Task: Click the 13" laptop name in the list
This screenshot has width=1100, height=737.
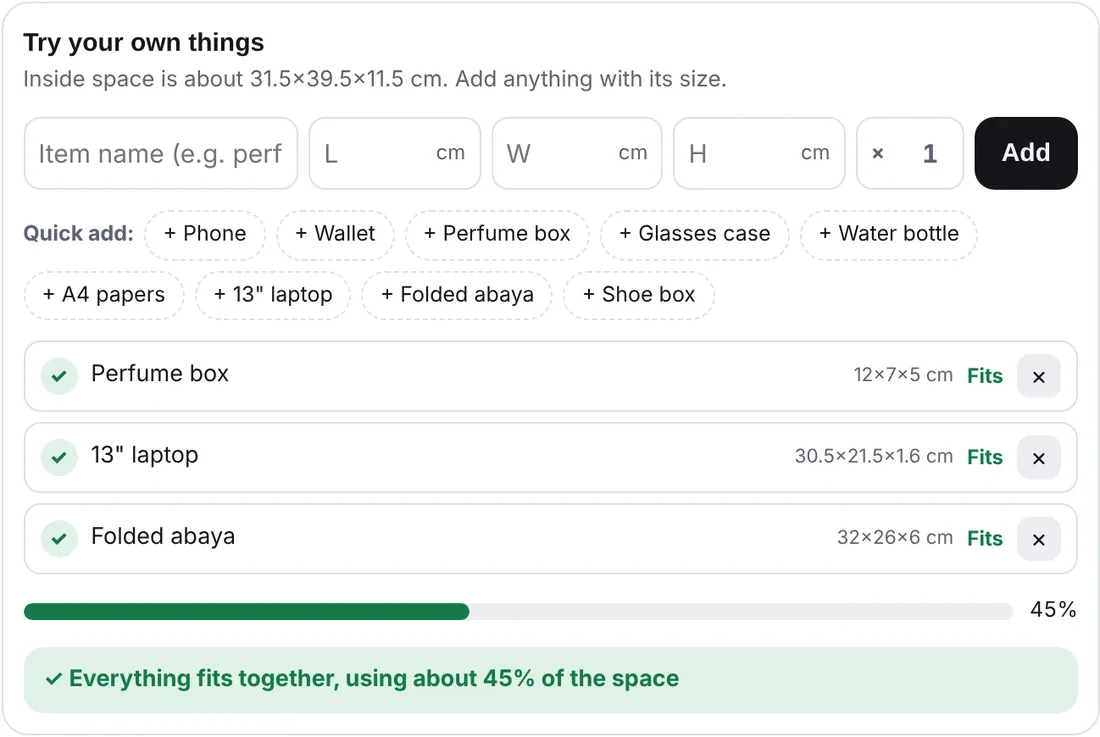Action: click(x=145, y=455)
